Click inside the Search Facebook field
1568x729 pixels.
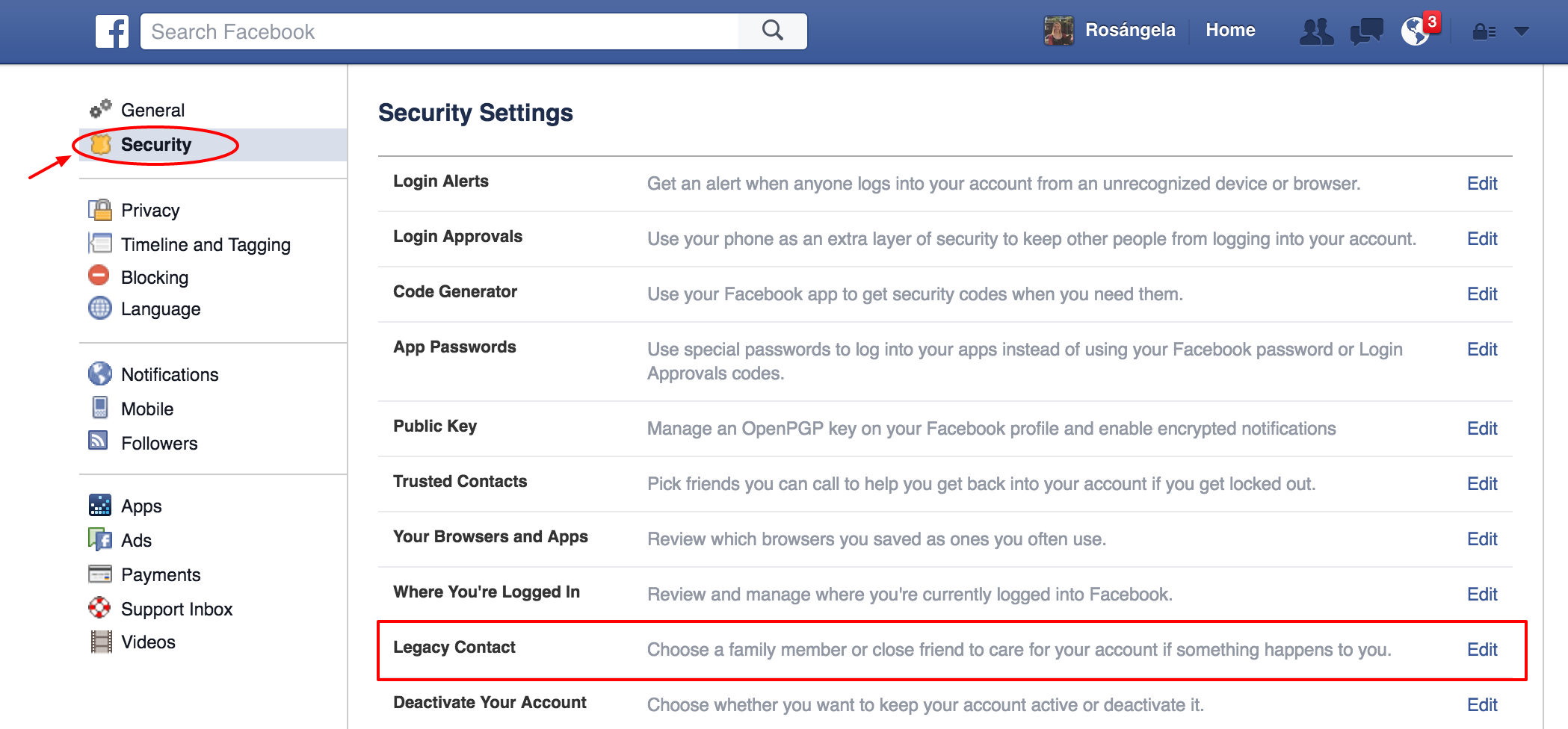[x=441, y=31]
